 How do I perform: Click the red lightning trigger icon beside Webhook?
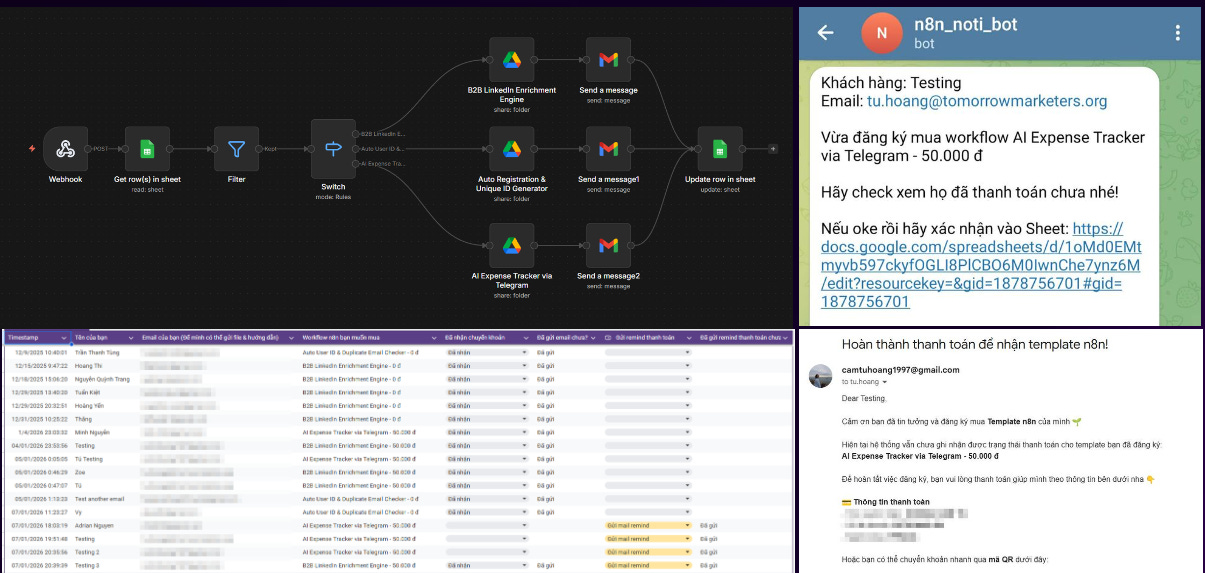point(32,149)
